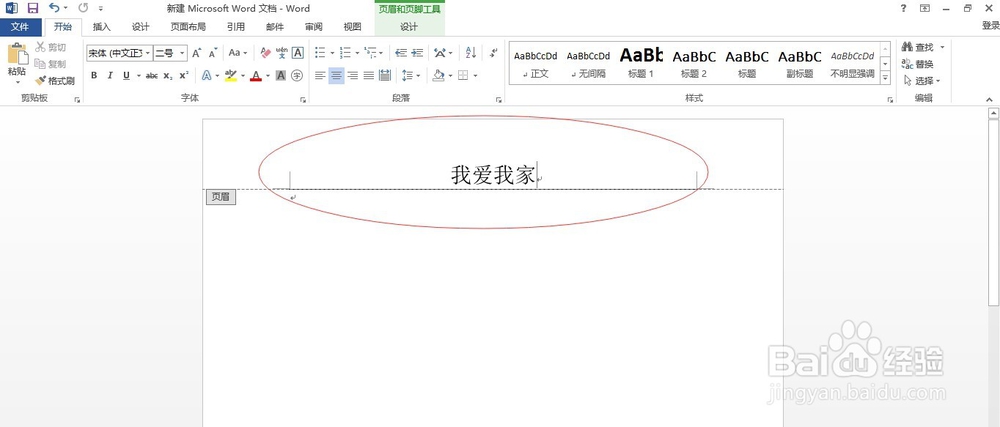Viewport: 1000px width, 427px height.
Task: Toggle Italic formatting
Action: (x=110, y=76)
